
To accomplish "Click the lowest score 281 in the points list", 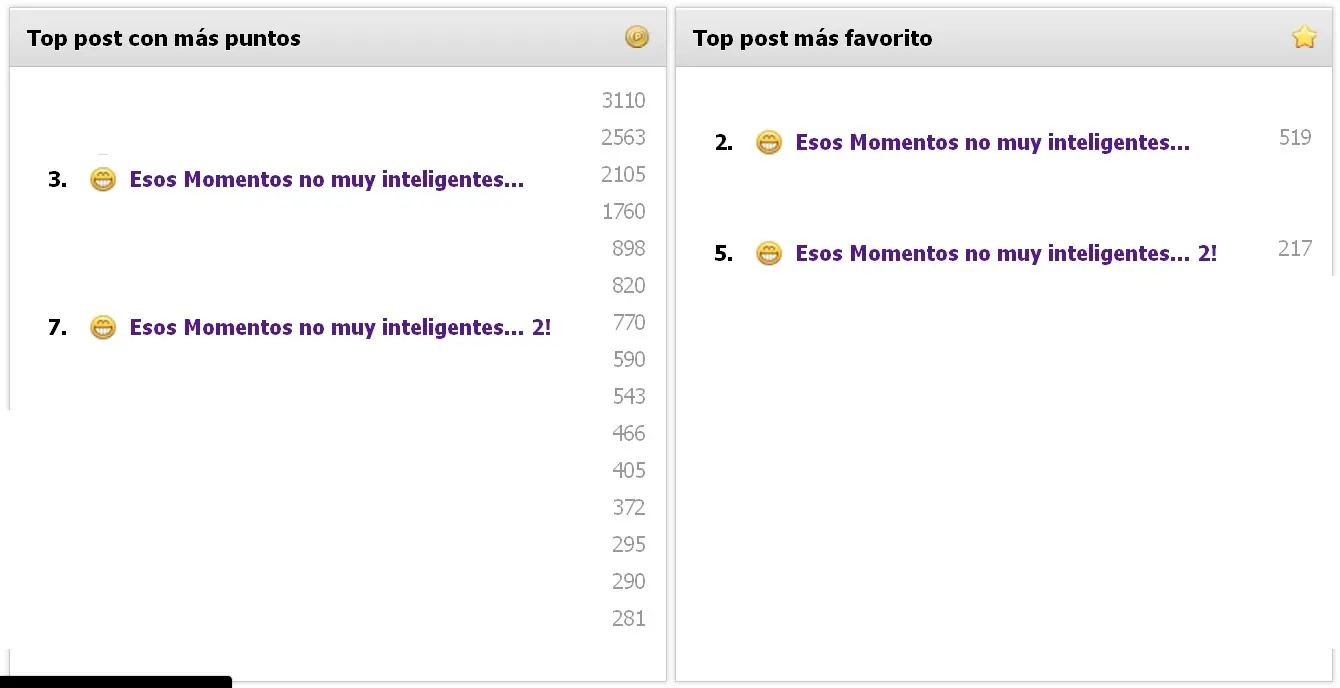I will pyautogui.click(x=629, y=618).
